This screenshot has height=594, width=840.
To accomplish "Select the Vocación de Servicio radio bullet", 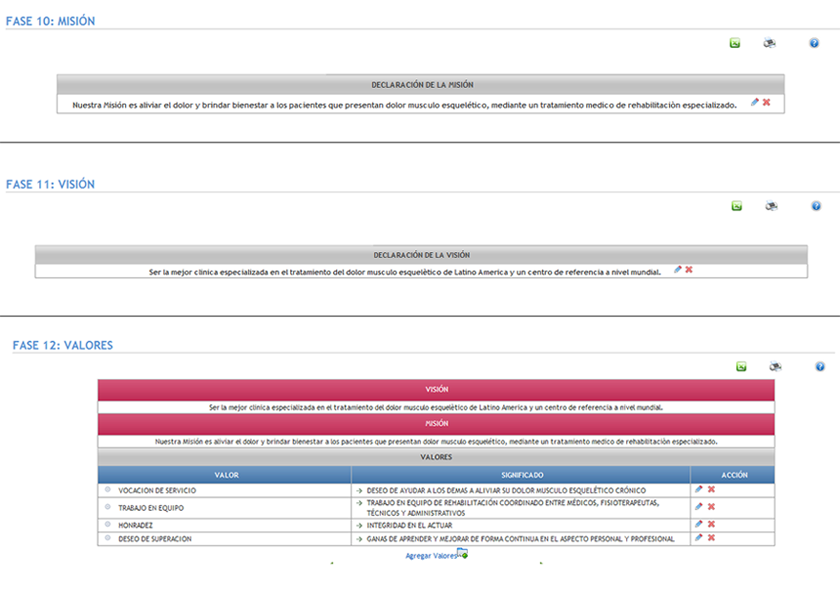I will 107,490.
